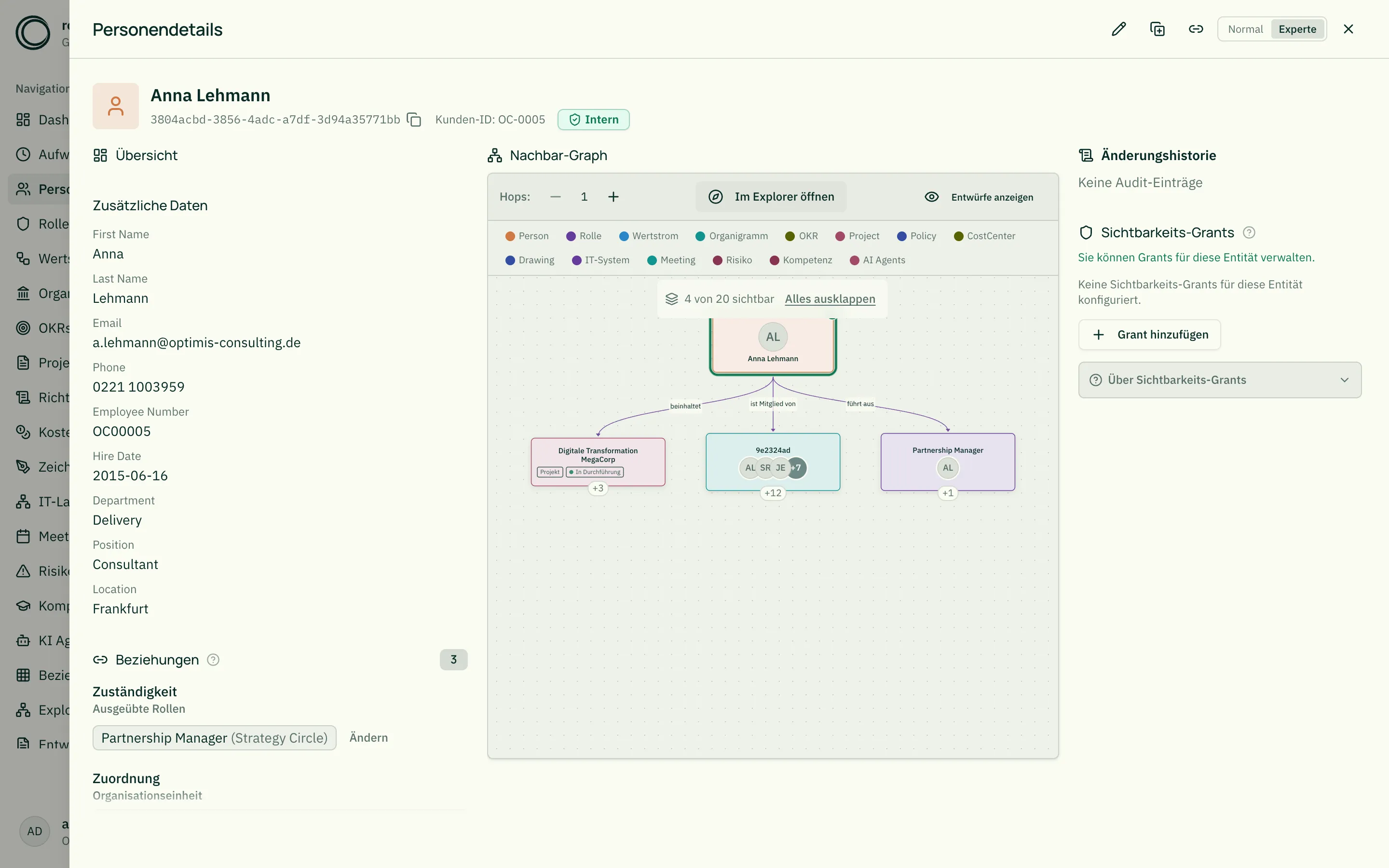Open graph with Im Explorer öffnen
This screenshot has width=1389, height=868.
point(771,197)
